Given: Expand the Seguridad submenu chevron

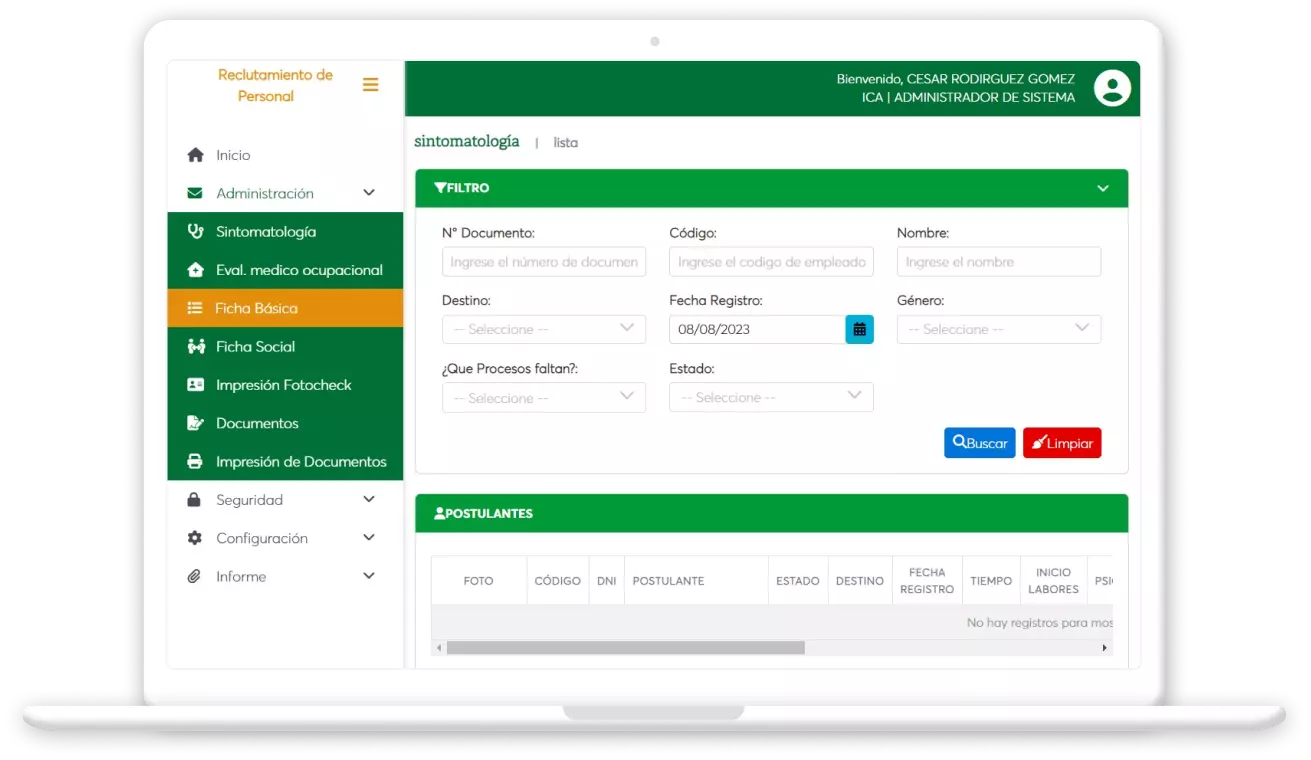Looking at the screenshot, I should coord(369,499).
